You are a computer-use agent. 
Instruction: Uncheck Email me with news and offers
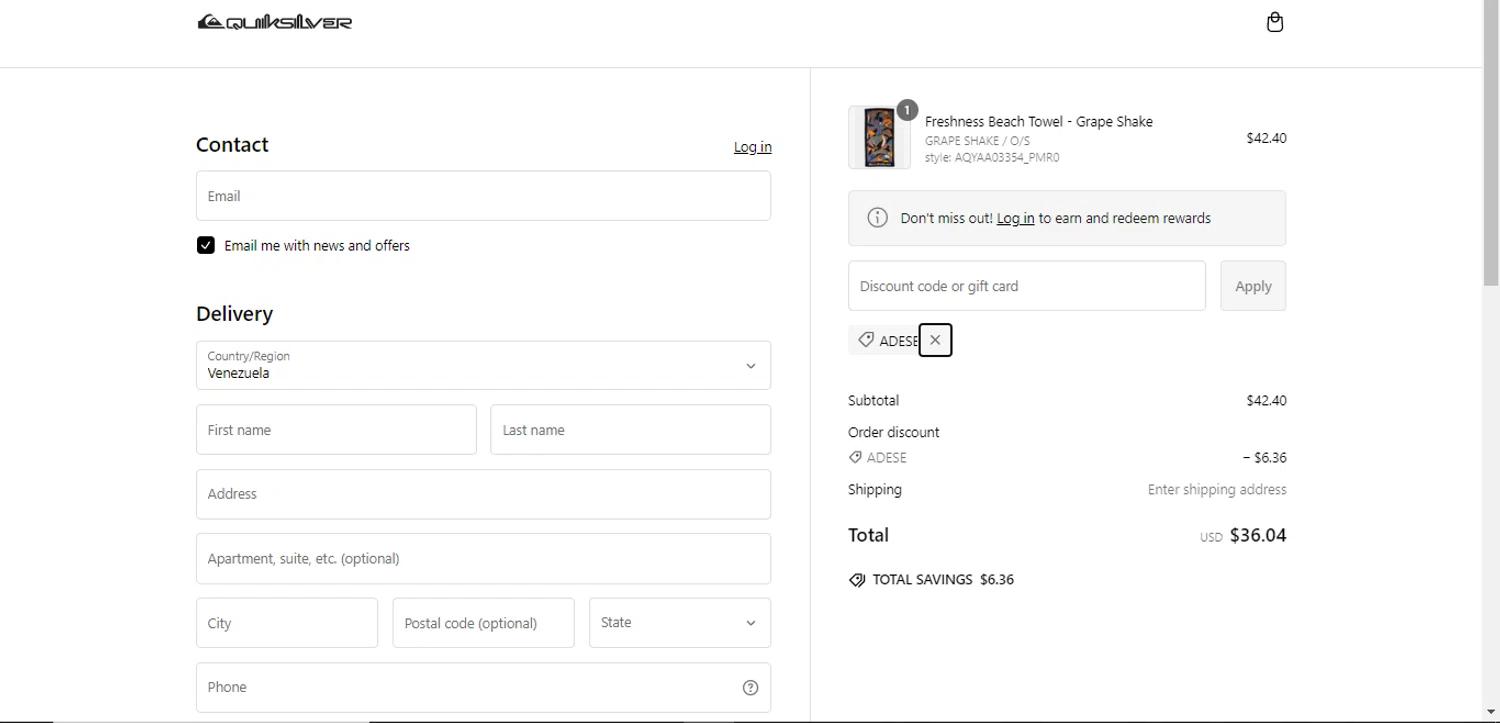(206, 245)
